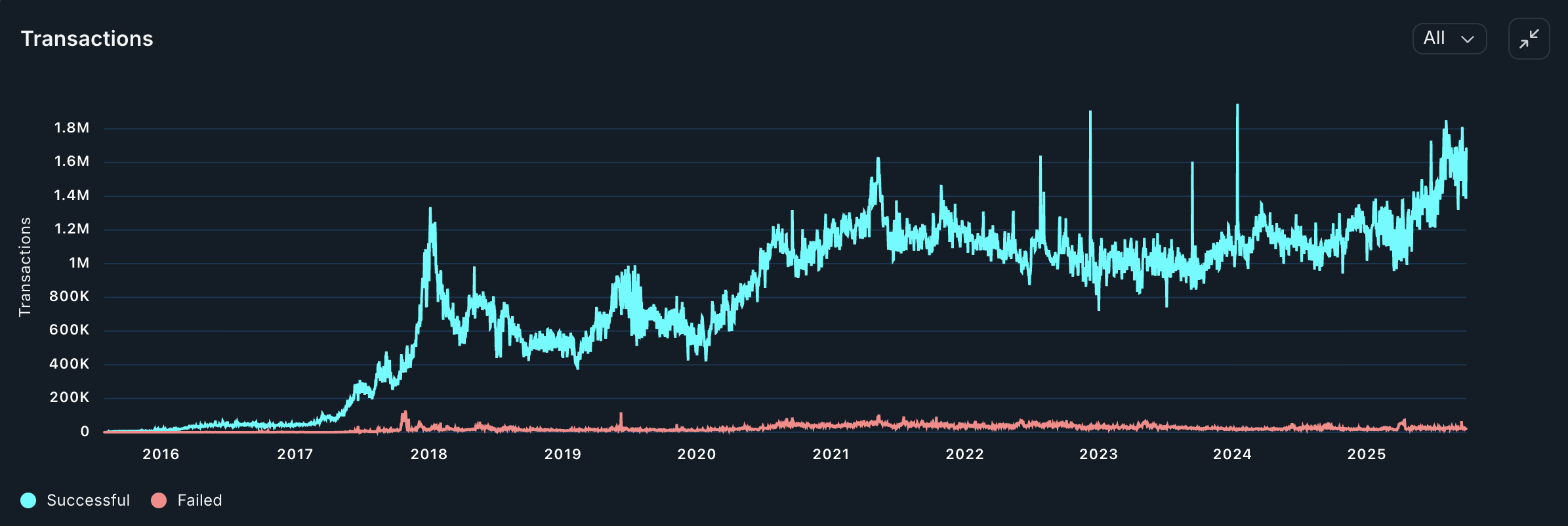Click the 2023 x-axis label
Viewport: 1568px width, 526px height.
1099,454
